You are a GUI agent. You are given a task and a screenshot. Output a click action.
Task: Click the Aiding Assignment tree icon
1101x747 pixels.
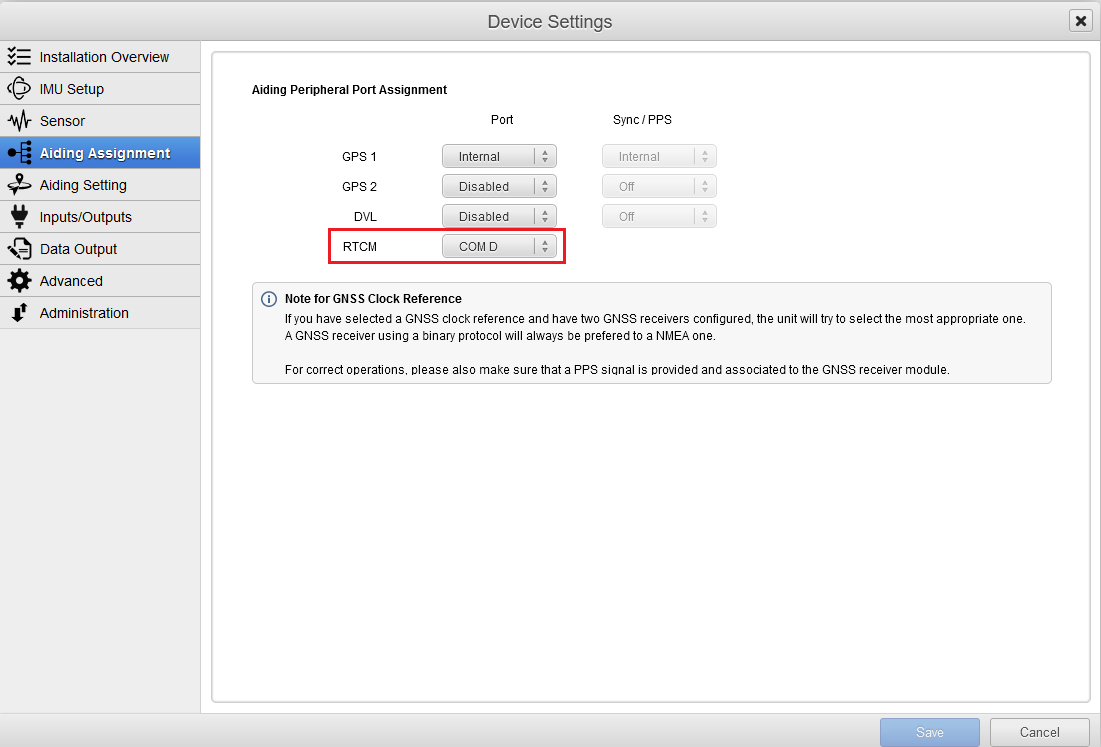[19, 153]
